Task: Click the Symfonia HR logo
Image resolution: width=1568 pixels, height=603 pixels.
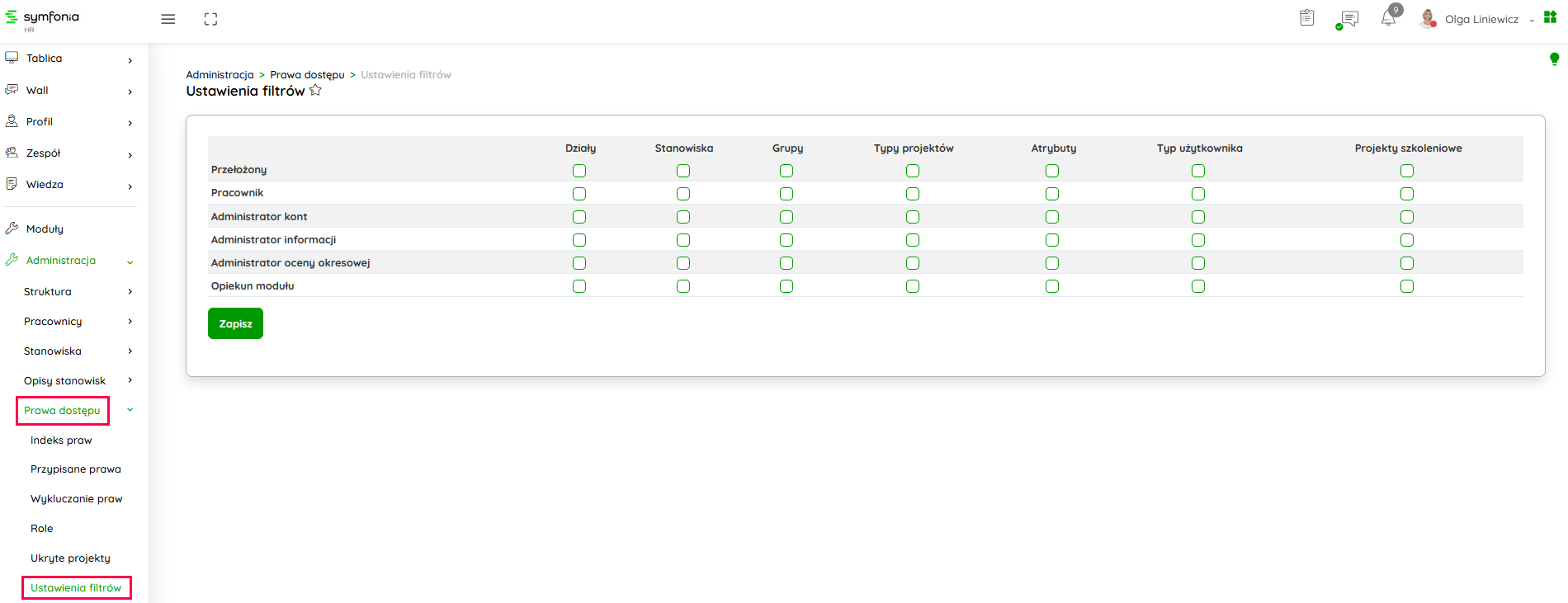Action: (x=43, y=19)
